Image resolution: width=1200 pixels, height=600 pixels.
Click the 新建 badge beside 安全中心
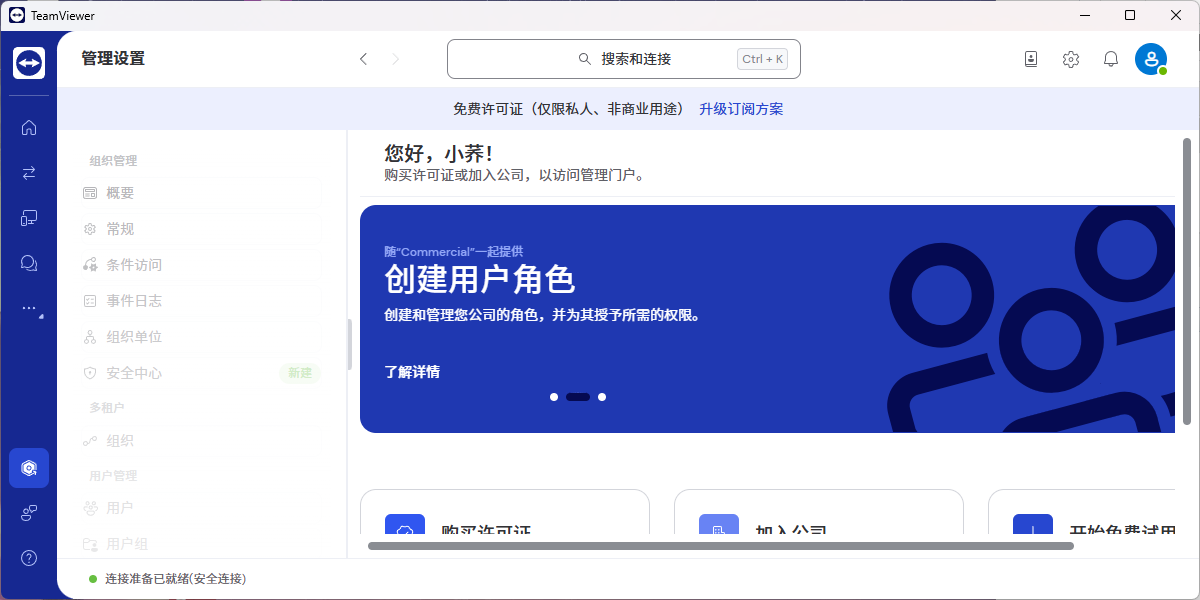300,373
